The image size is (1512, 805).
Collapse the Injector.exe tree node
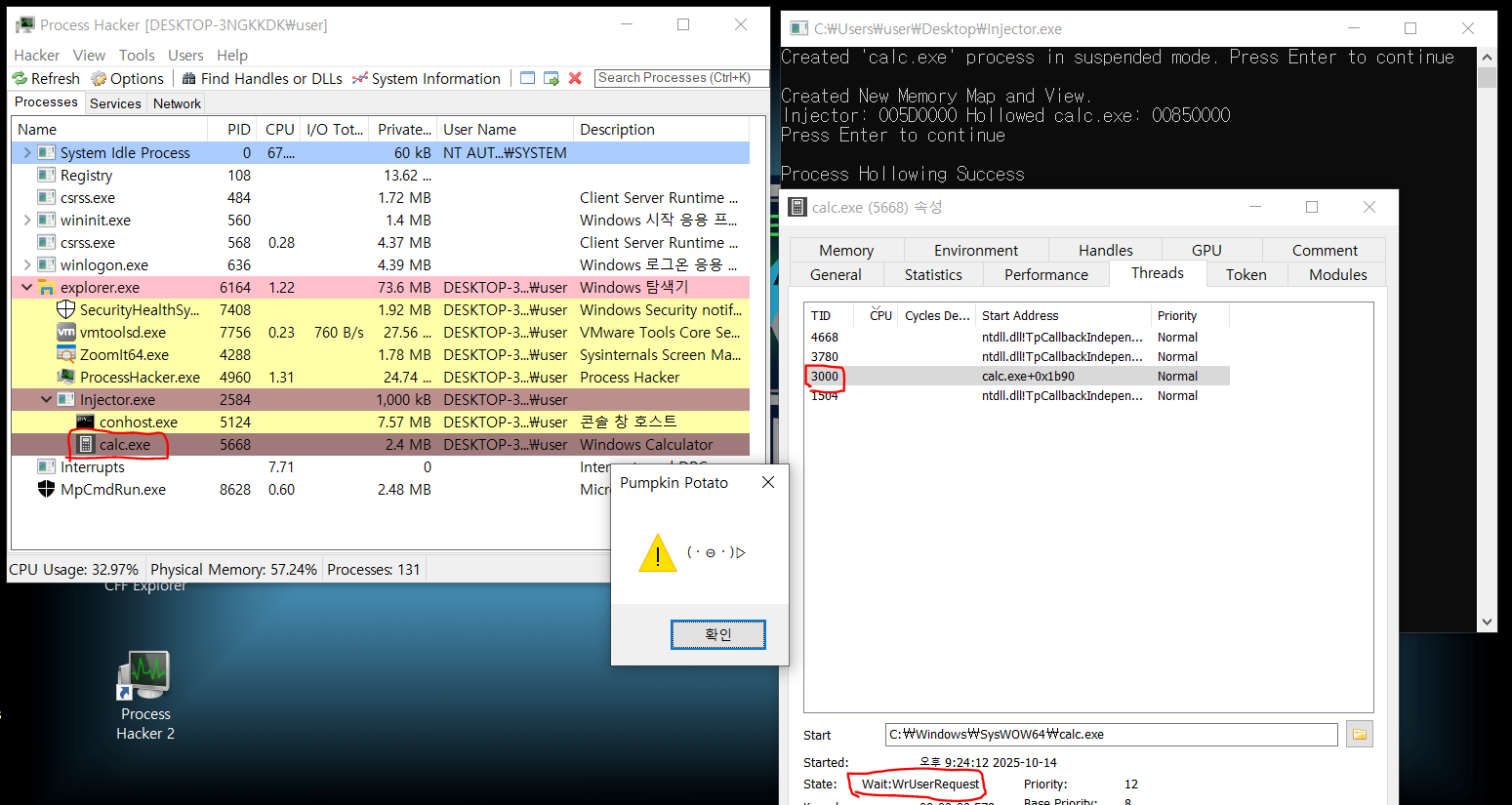[x=46, y=399]
